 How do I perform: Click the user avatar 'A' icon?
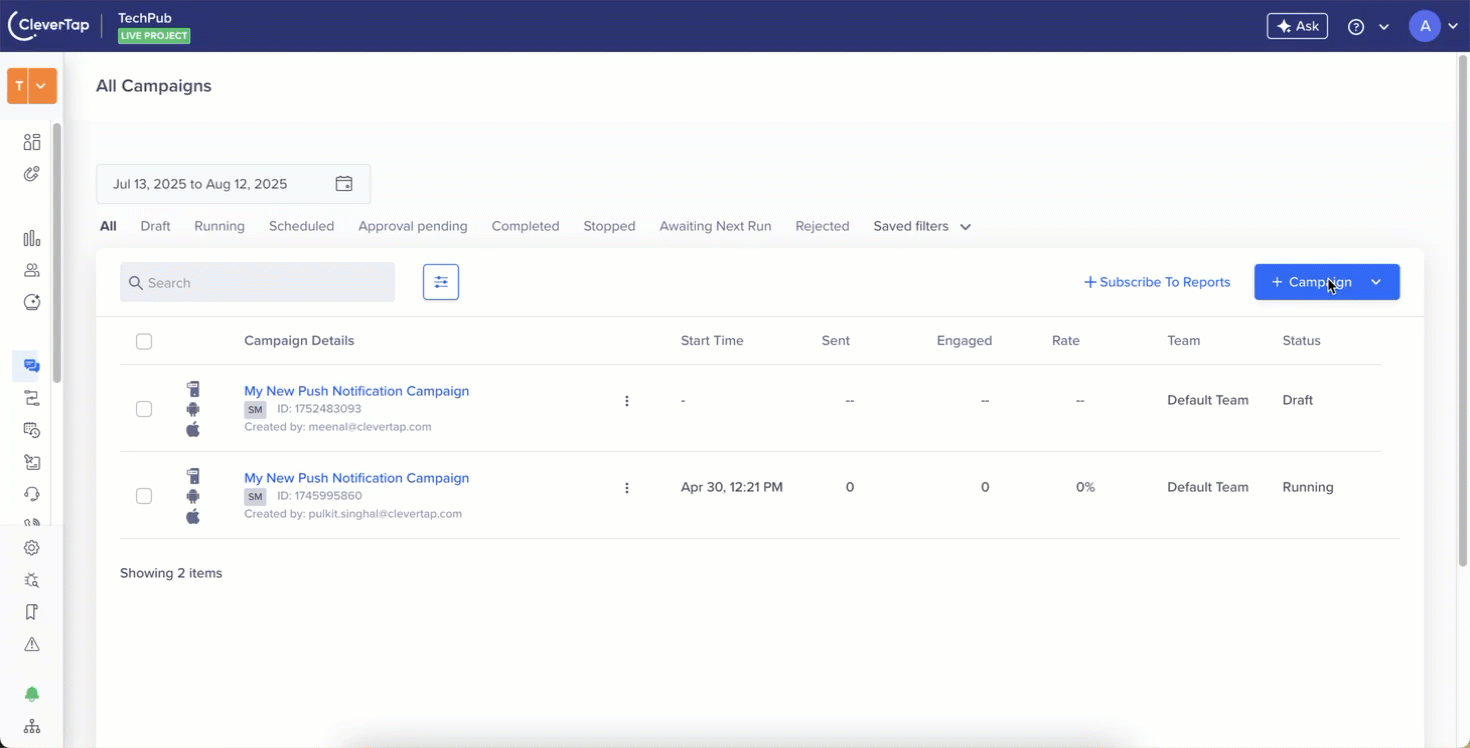pos(1425,27)
